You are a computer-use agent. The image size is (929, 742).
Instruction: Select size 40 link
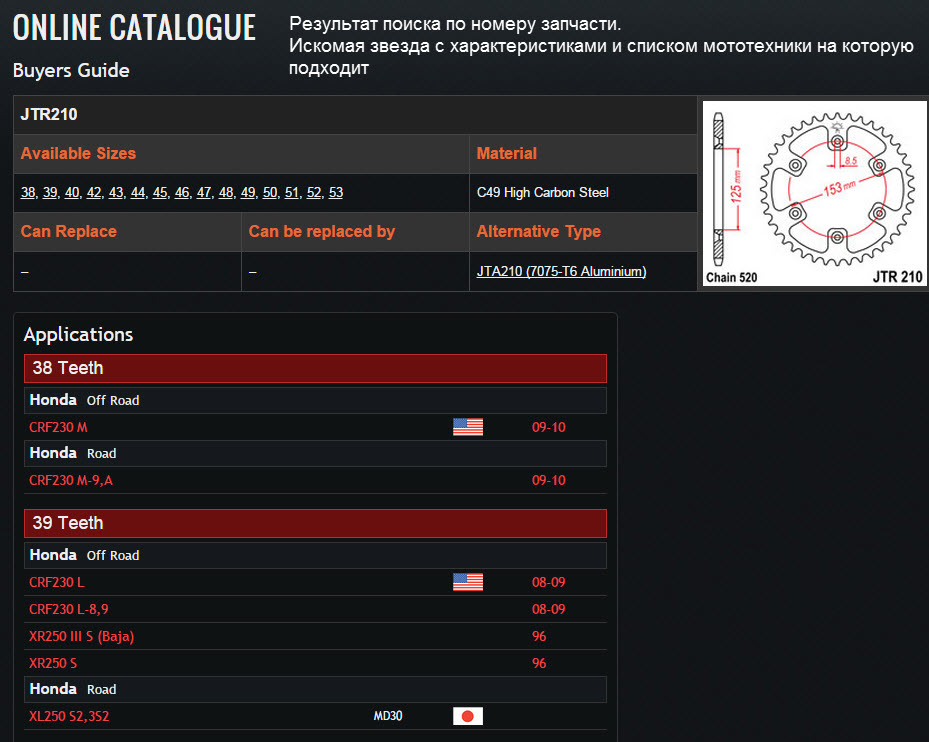[72, 193]
